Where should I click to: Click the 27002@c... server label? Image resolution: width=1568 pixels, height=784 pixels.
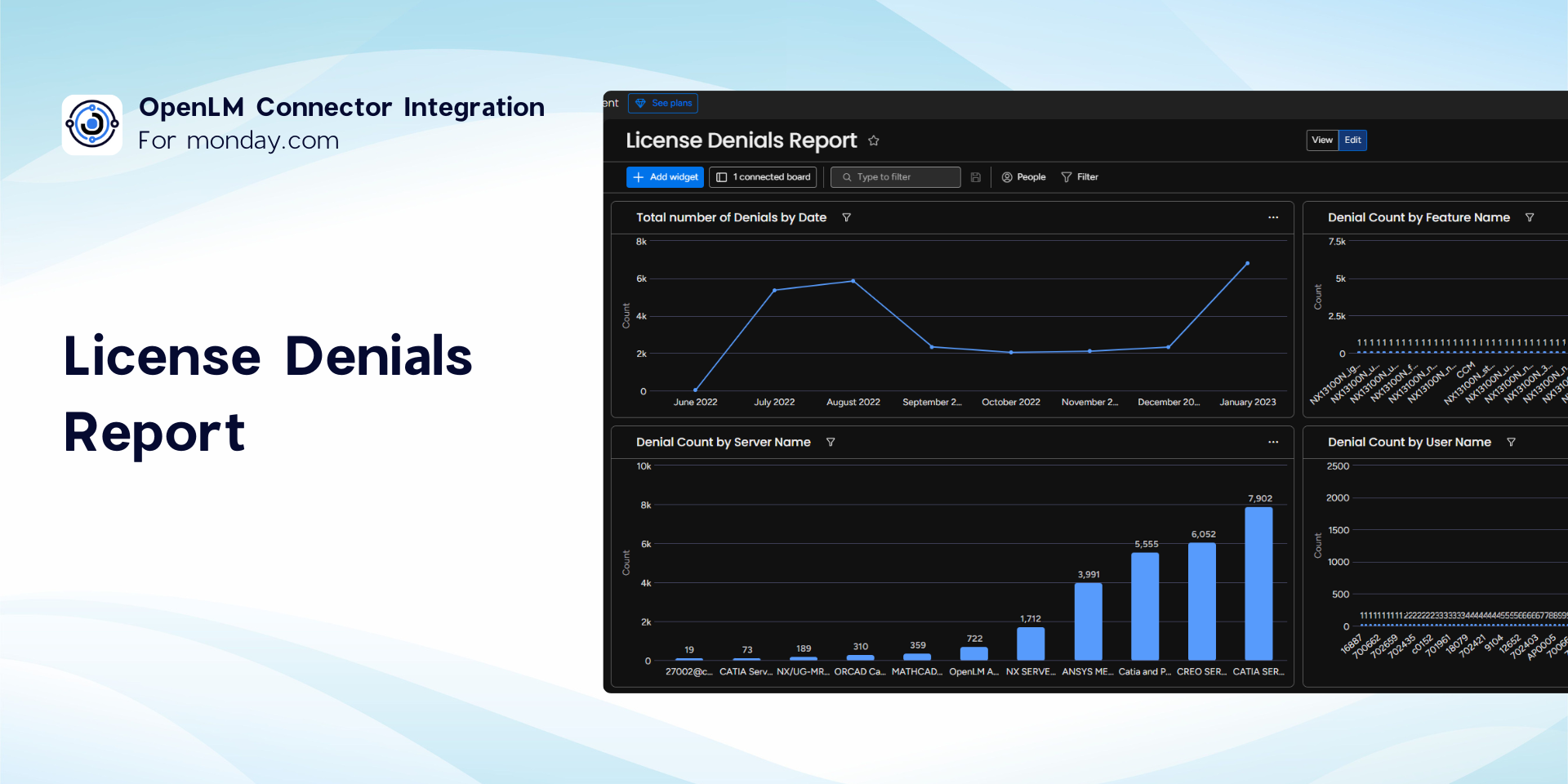[689, 671]
